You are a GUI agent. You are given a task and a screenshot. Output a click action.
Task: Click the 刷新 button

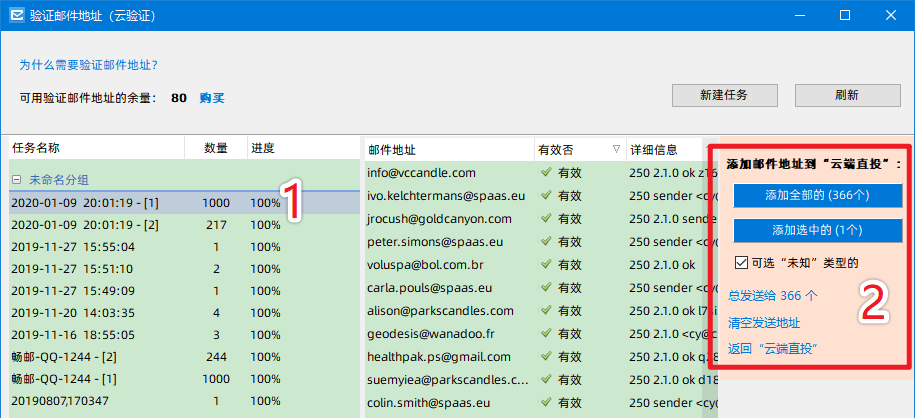click(847, 95)
